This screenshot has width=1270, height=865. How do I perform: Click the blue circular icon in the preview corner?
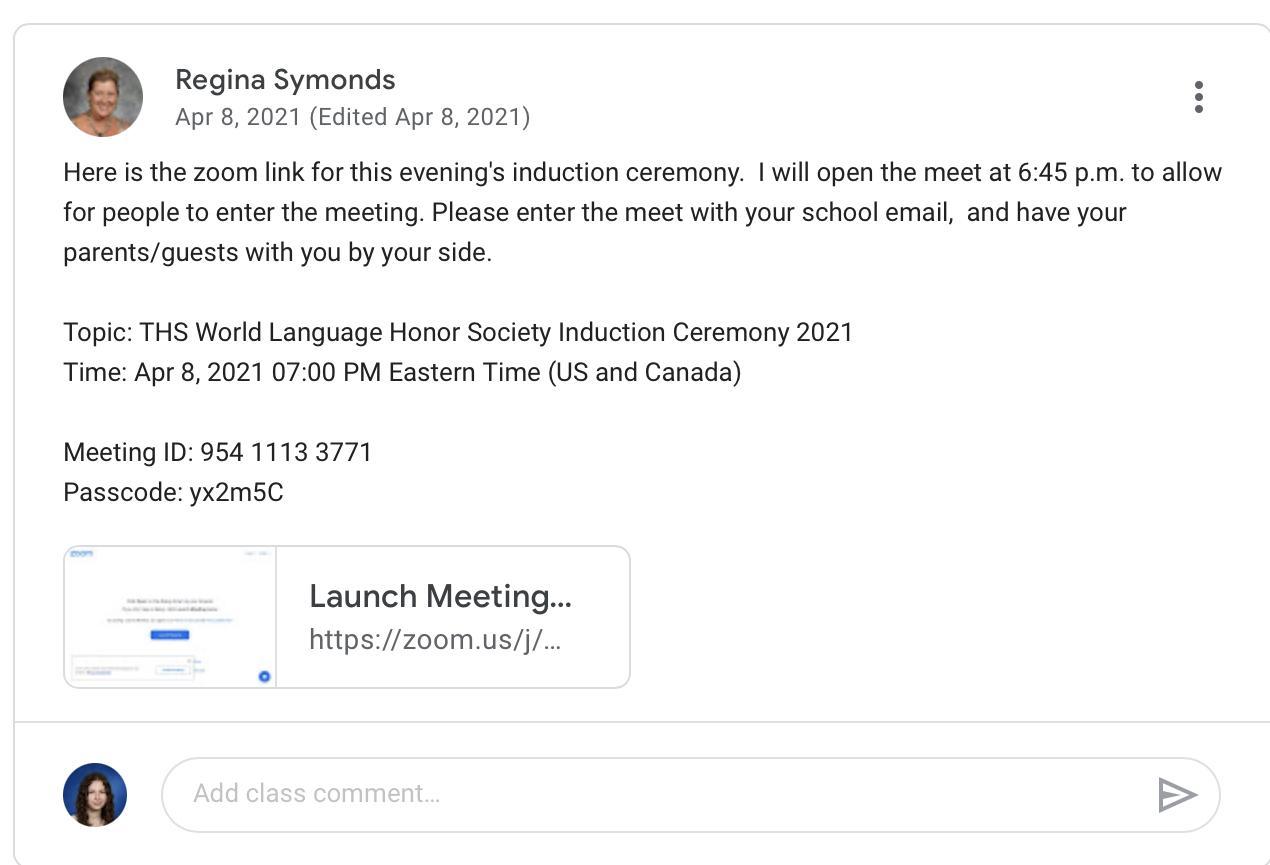pyautogui.click(x=264, y=676)
